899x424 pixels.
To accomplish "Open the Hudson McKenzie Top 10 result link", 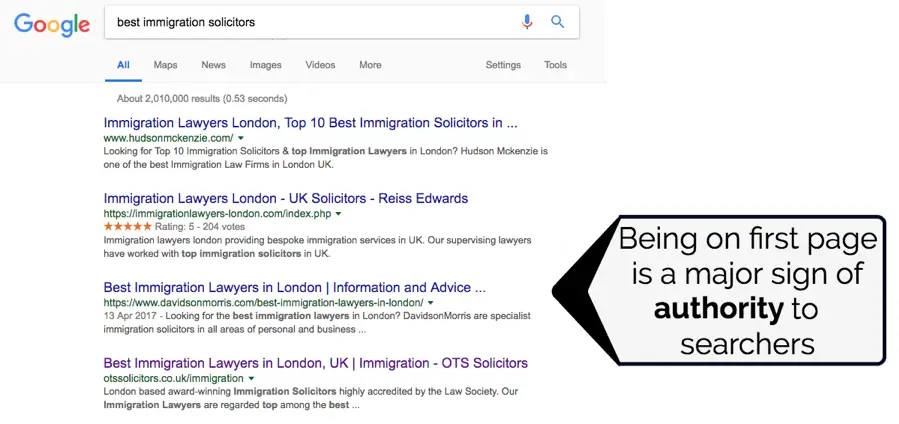I will click(x=310, y=123).
